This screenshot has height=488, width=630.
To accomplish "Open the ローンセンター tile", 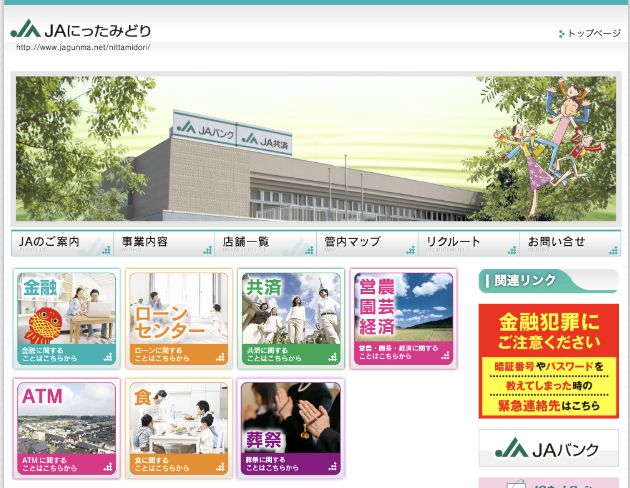I will coord(180,318).
